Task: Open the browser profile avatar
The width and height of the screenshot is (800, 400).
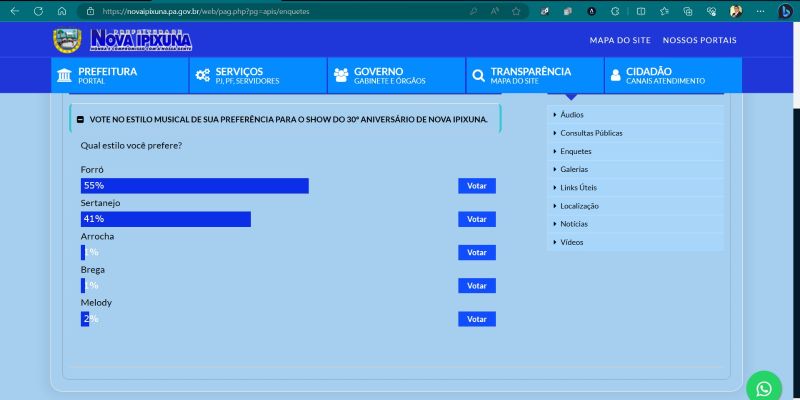Action: coord(736,11)
